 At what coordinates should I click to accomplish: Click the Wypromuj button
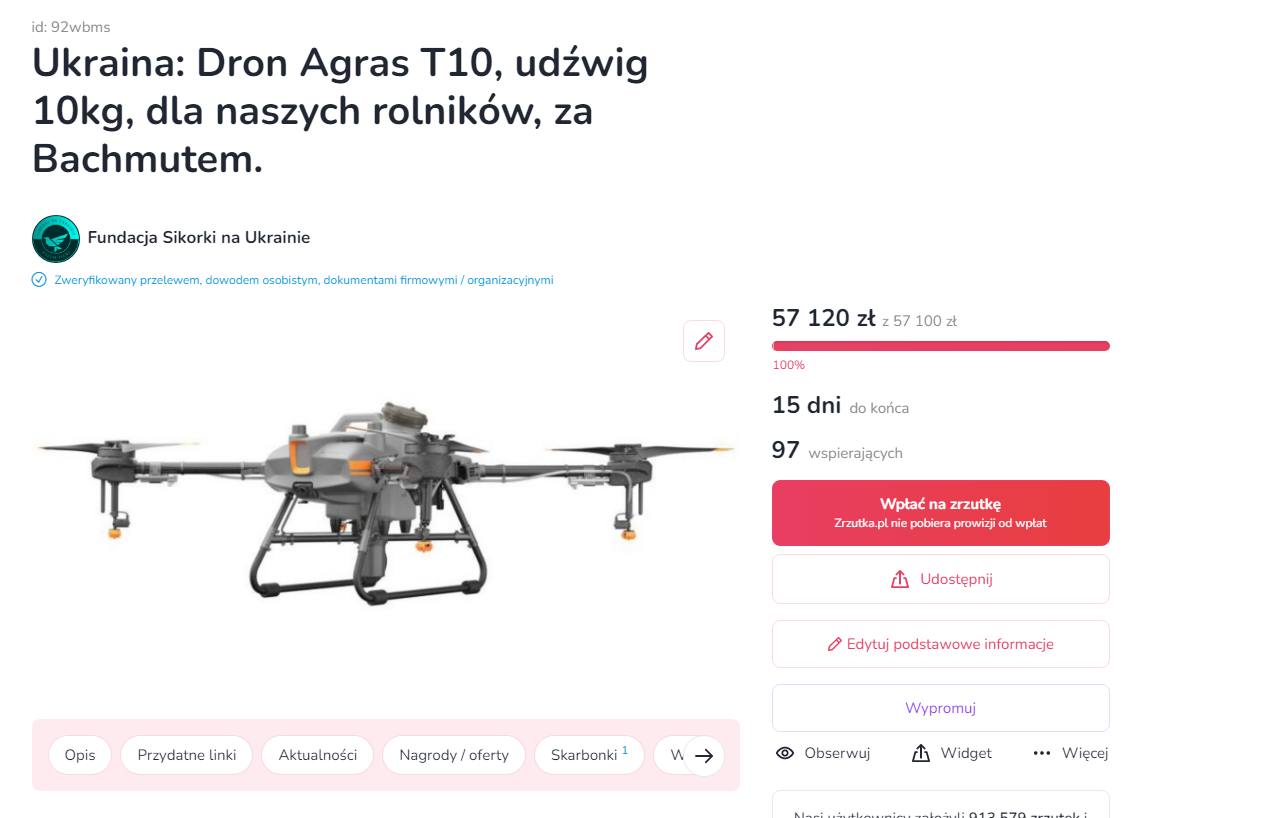tap(941, 708)
